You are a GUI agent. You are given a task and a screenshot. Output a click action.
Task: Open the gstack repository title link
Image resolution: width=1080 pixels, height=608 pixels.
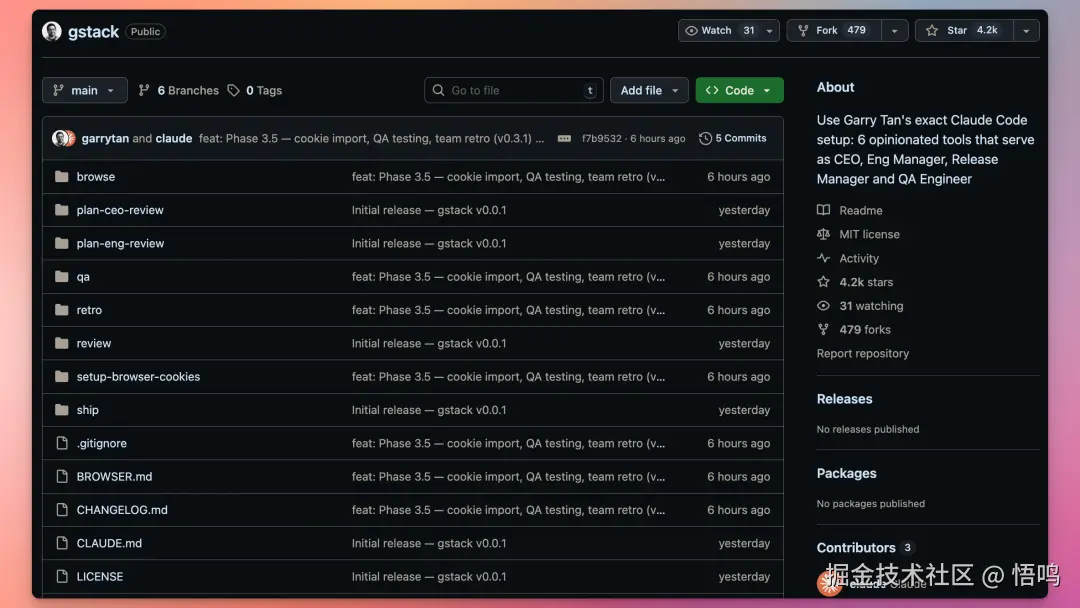pyautogui.click(x=93, y=32)
